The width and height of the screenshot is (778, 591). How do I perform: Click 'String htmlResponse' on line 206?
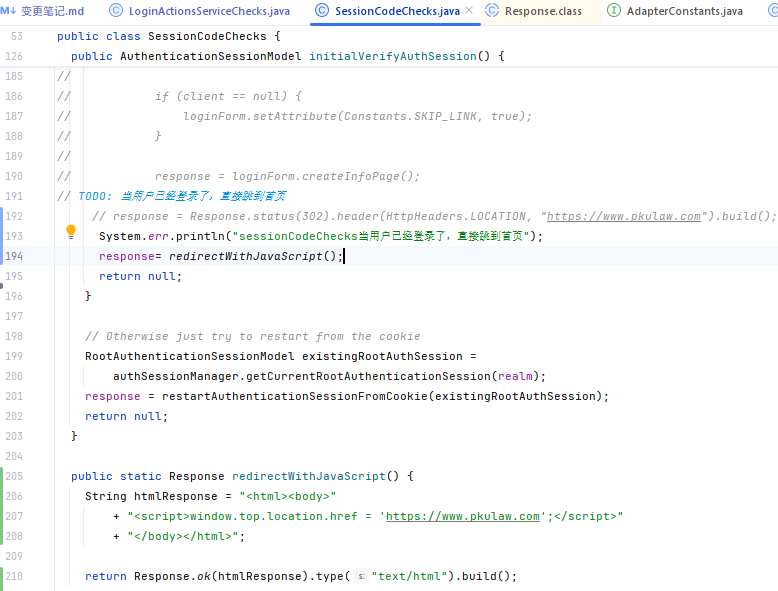151,496
